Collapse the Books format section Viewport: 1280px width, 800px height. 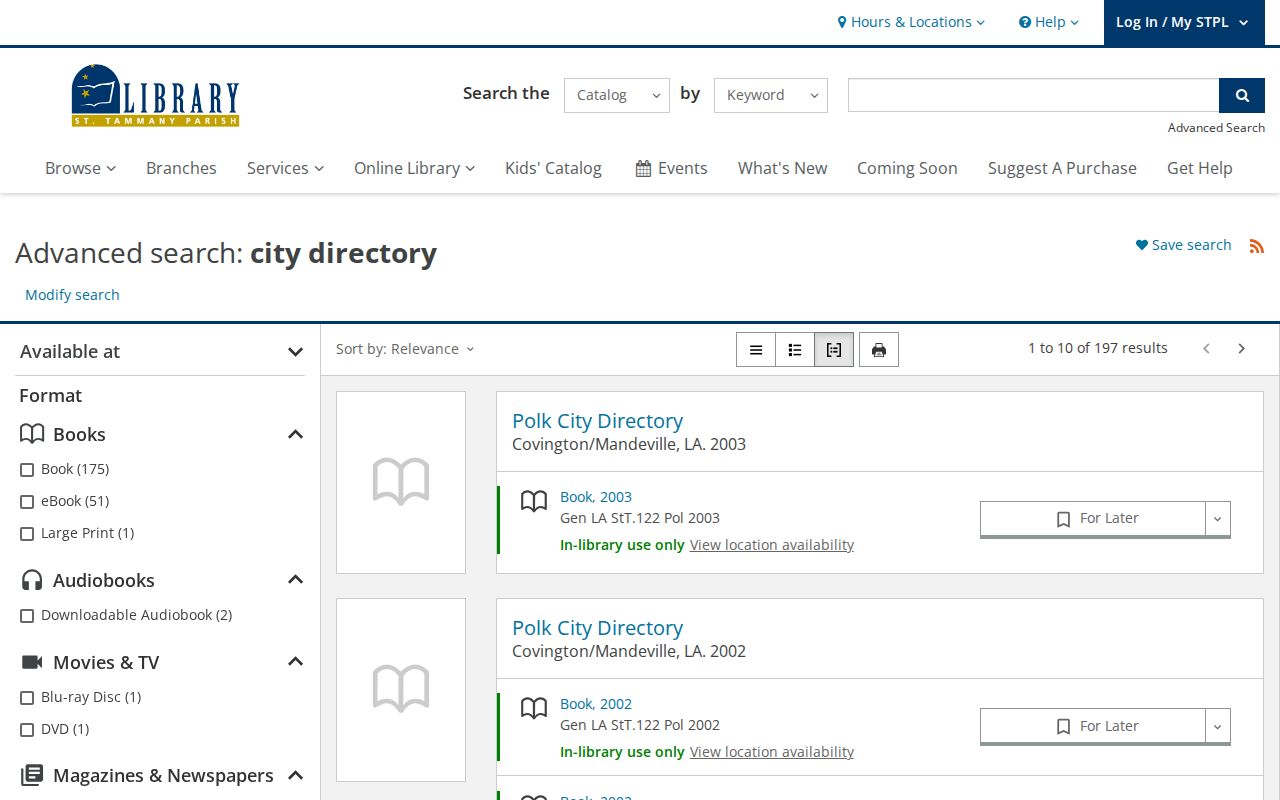pyautogui.click(x=295, y=434)
